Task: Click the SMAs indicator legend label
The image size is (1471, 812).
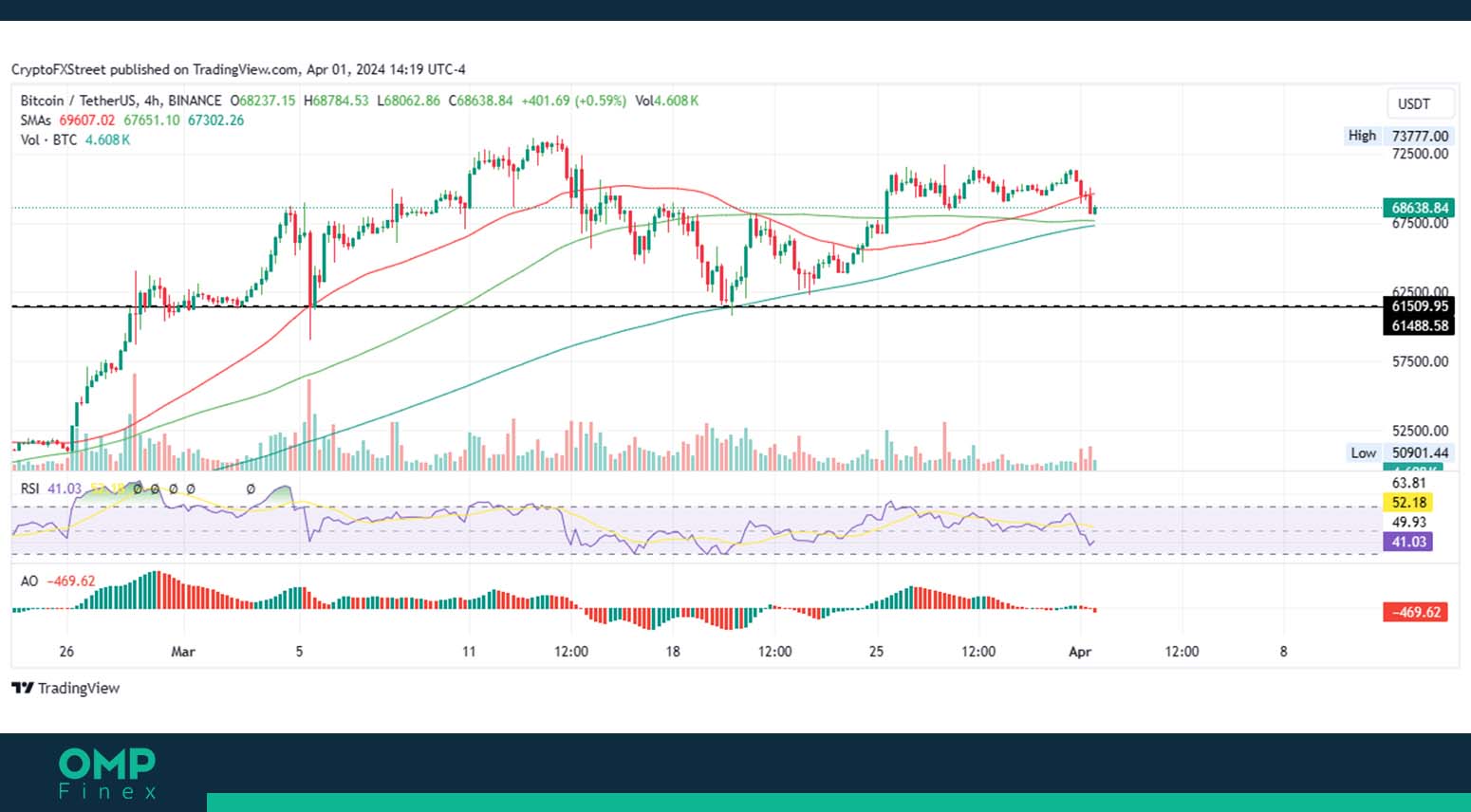Action: 36,120
